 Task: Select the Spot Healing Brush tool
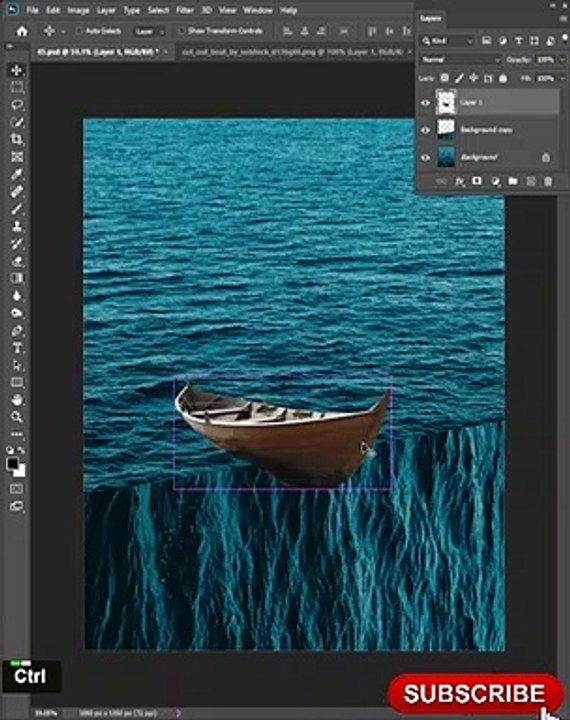point(17,191)
